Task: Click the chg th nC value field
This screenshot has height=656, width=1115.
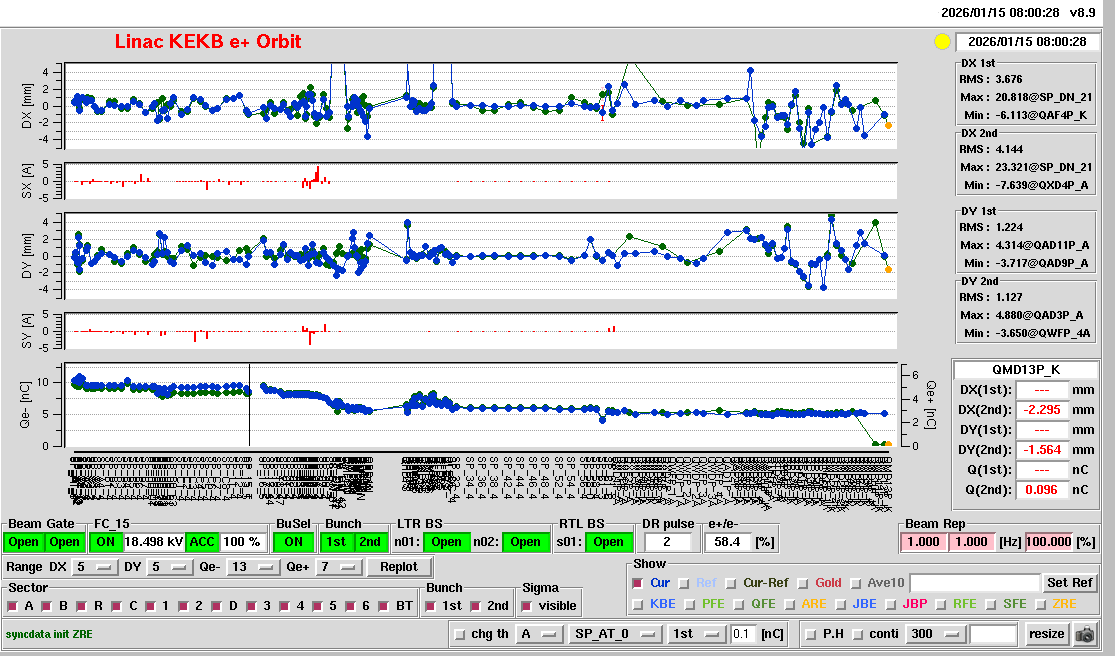Action: [743, 634]
